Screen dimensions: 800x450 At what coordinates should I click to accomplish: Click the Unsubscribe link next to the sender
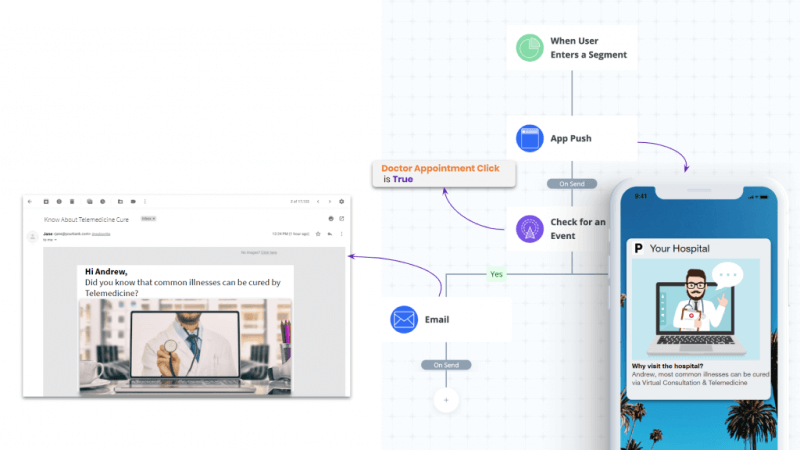[x=103, y=234]
